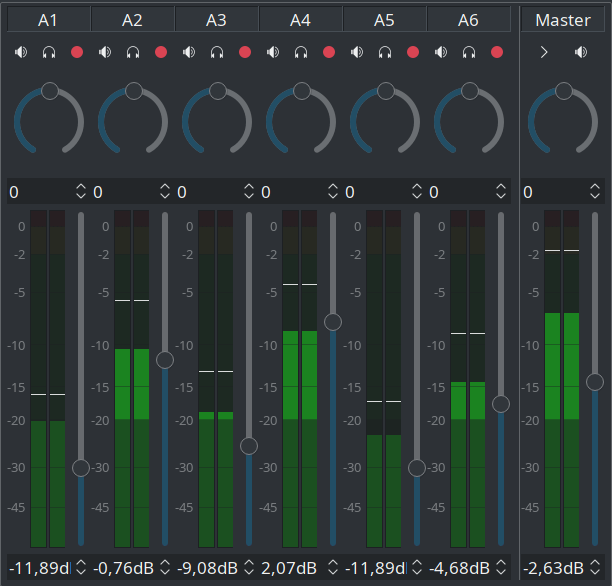This screenshot has width=612, height=586.
Task: Click the A4 volume fader handle
Action: tap(333, 321)
